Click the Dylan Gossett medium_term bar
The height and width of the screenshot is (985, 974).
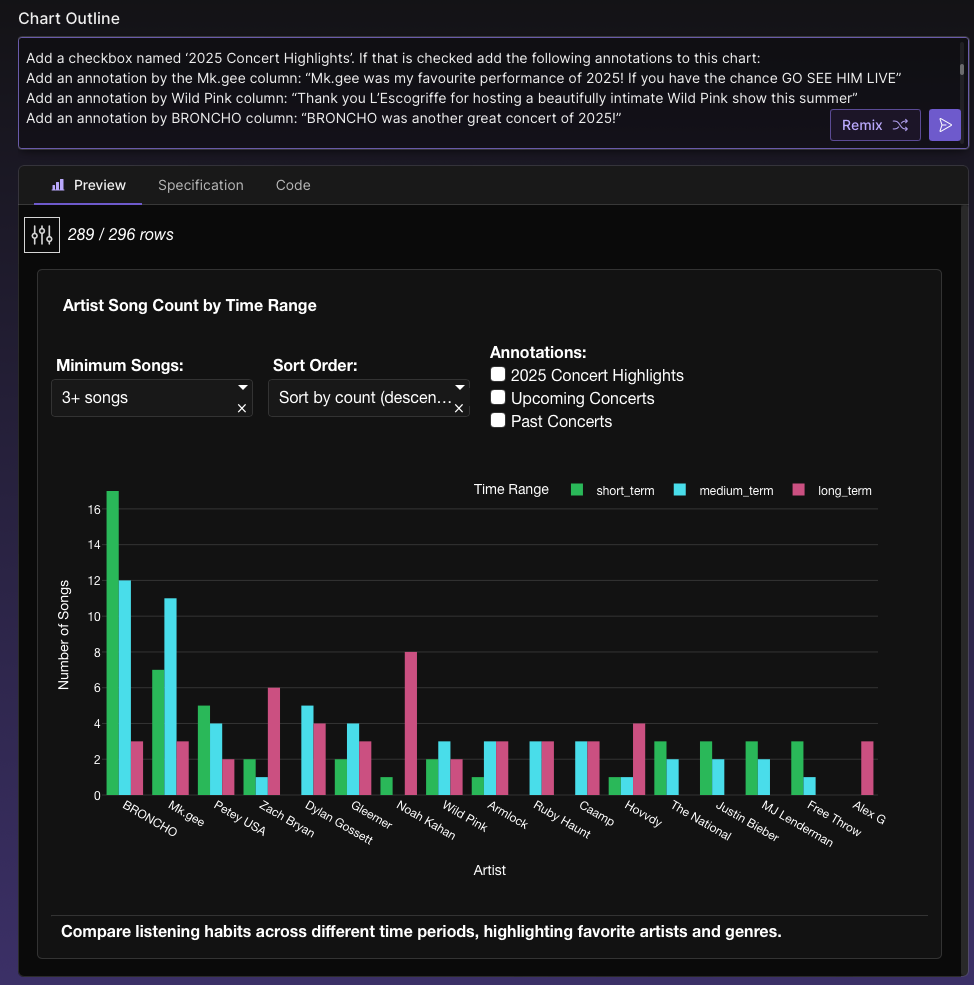tap(307, 751)
